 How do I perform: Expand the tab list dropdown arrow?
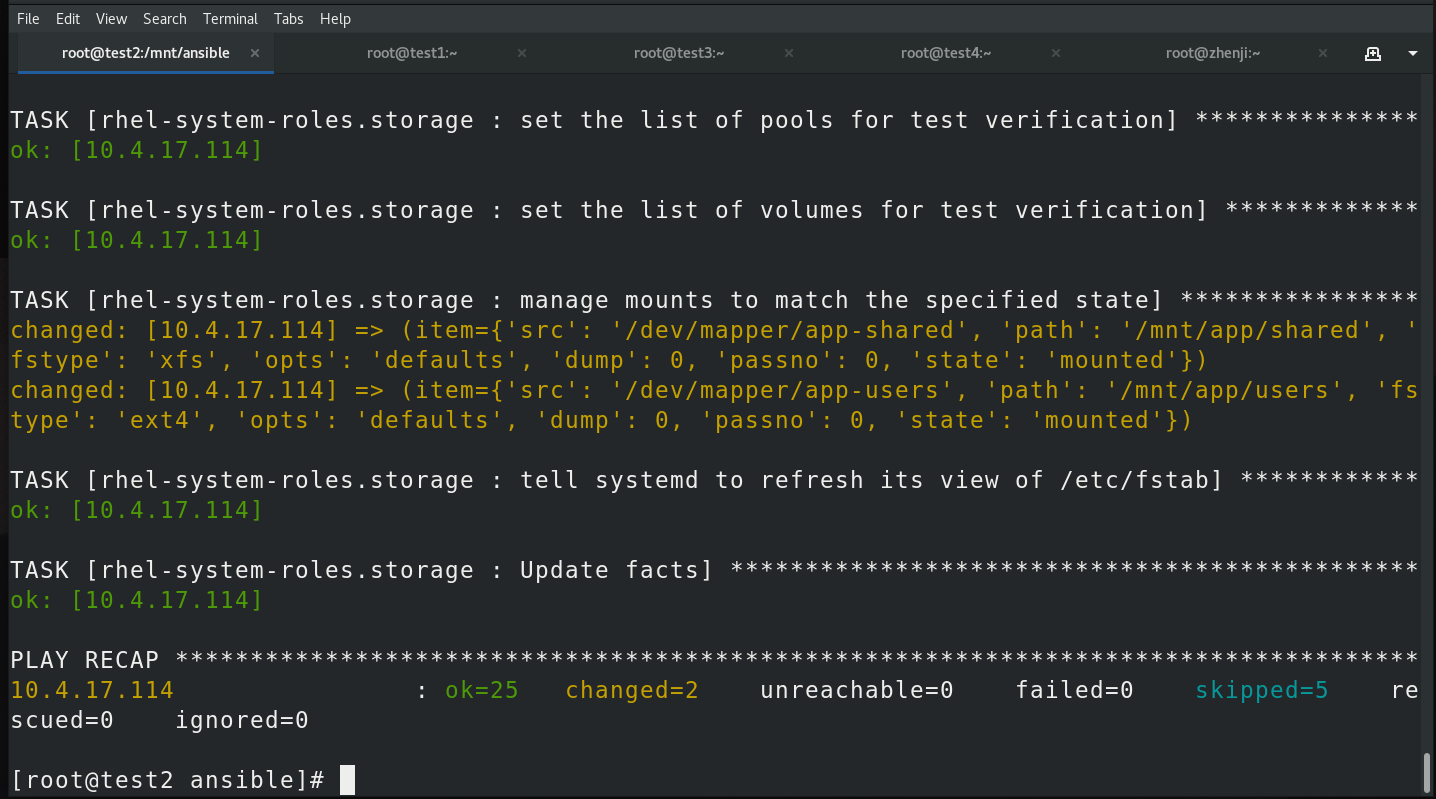coord(1413,53)
